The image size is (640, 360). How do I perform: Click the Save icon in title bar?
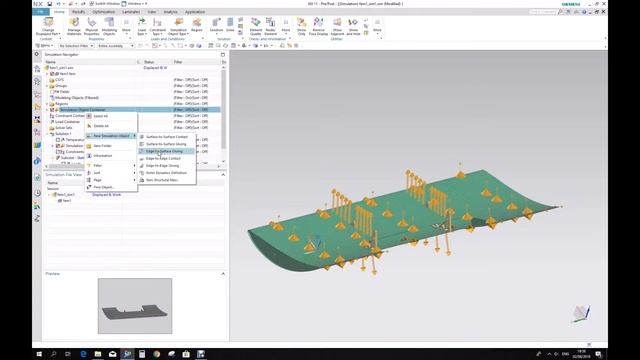[49, 4]
